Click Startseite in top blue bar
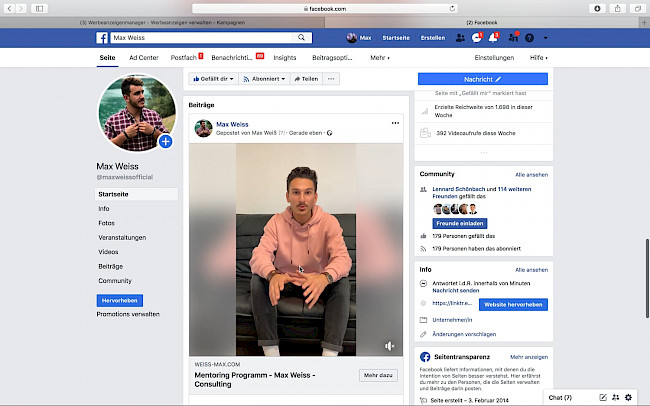650x406 pixels. [x=396, y=38]
